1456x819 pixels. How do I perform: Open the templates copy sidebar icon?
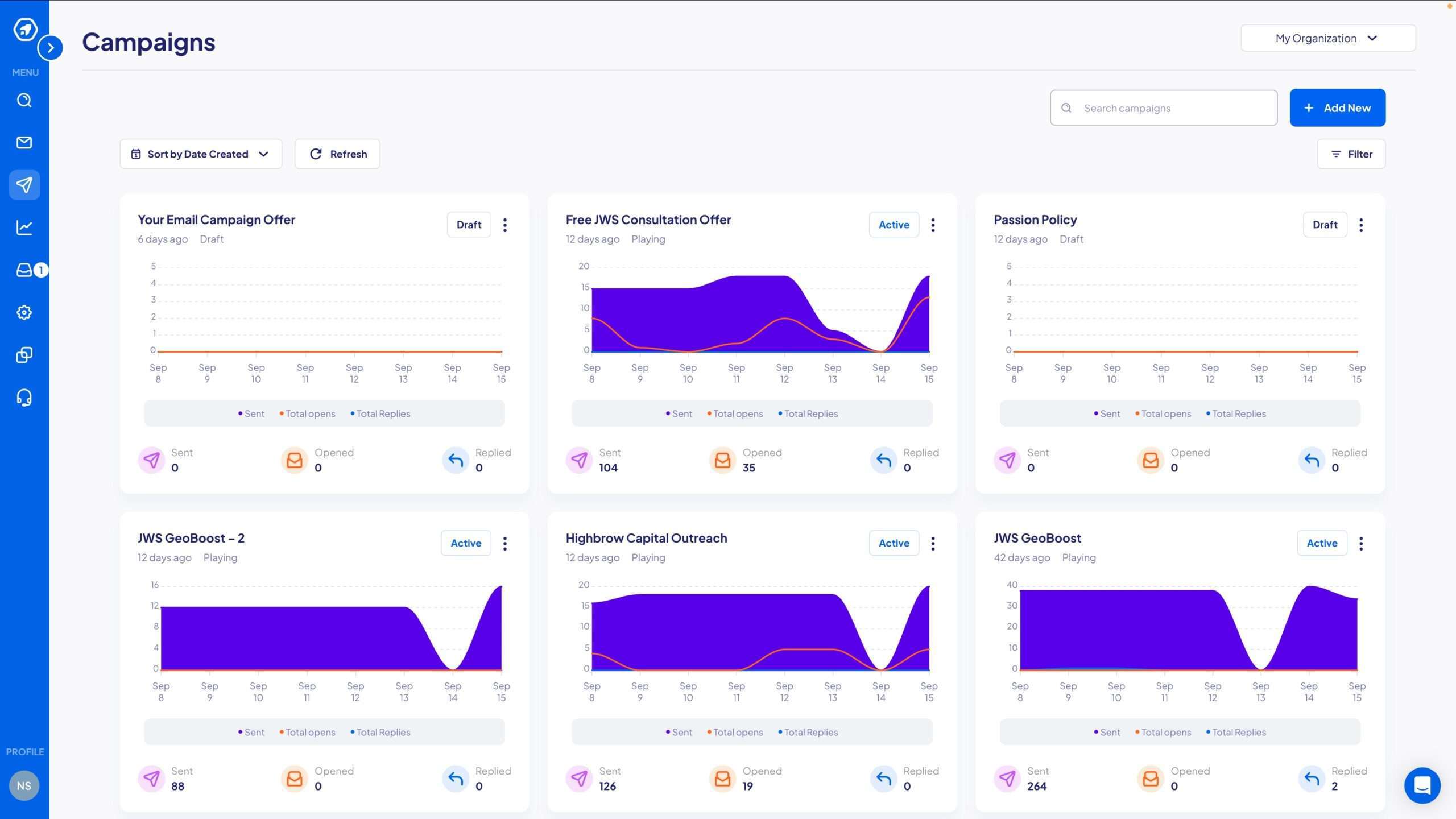pos(24,355)
